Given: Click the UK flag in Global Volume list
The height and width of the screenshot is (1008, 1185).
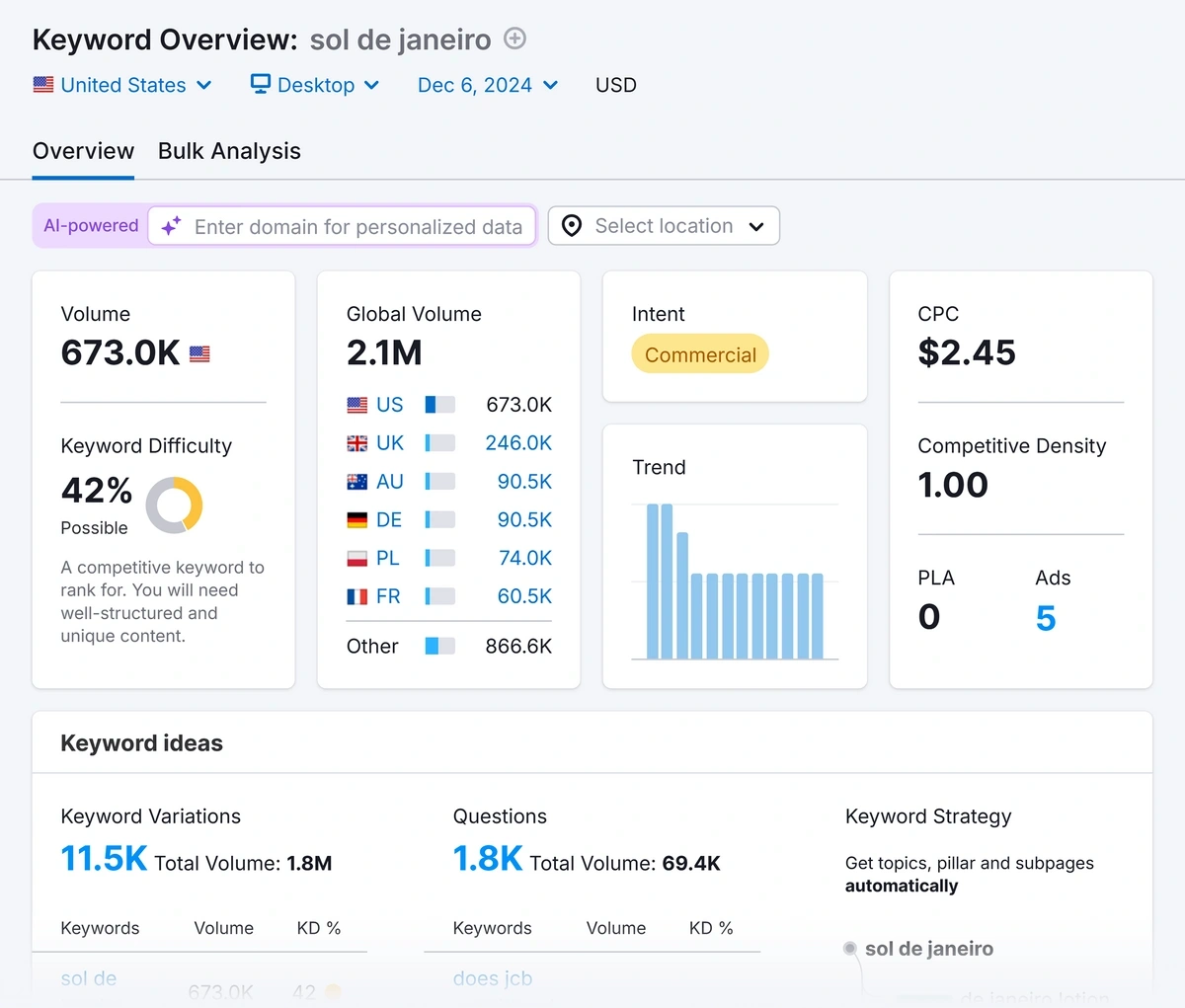Looking at the screenshot, I should click(357, 443).
